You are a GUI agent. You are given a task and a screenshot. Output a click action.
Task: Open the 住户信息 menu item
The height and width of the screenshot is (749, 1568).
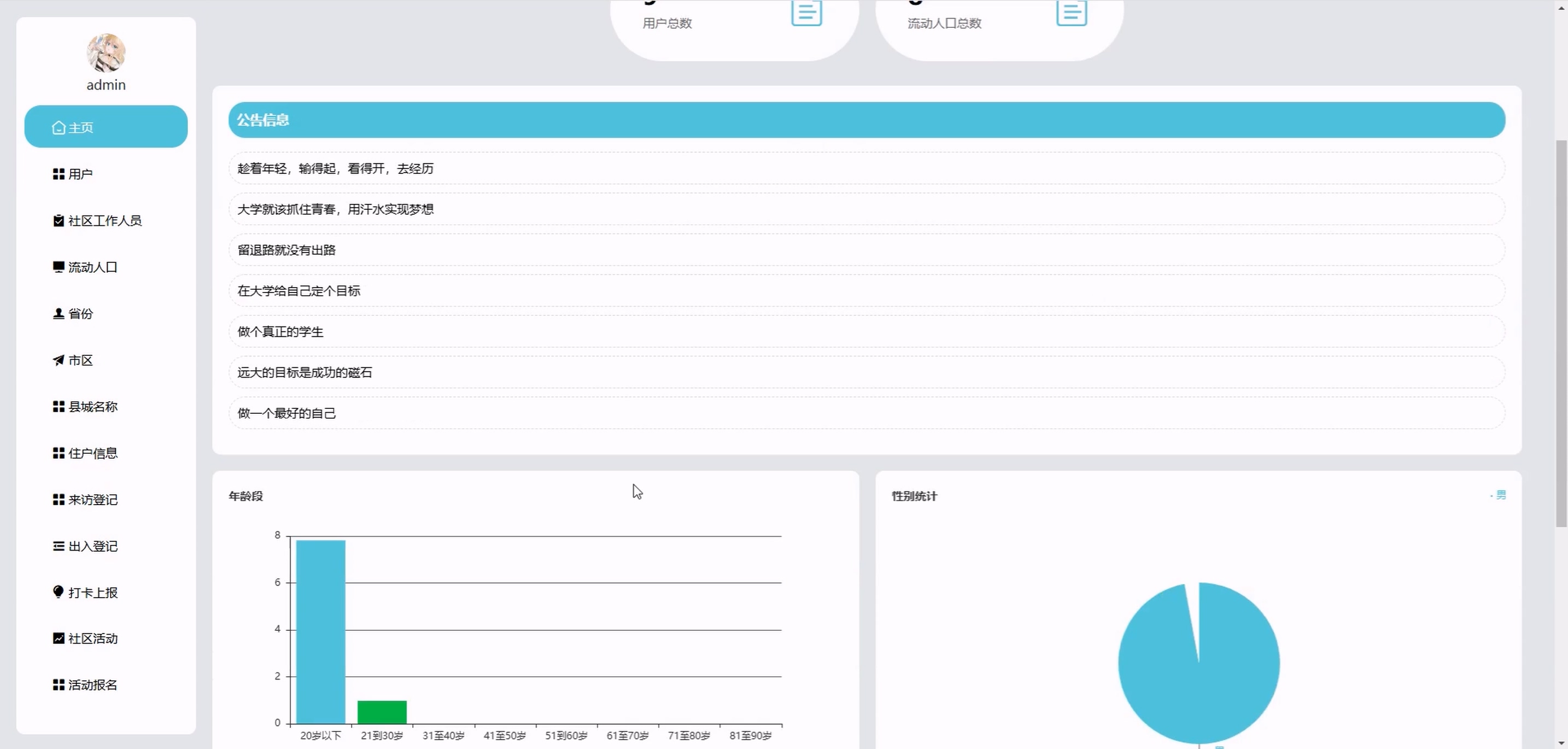[92, 453]
